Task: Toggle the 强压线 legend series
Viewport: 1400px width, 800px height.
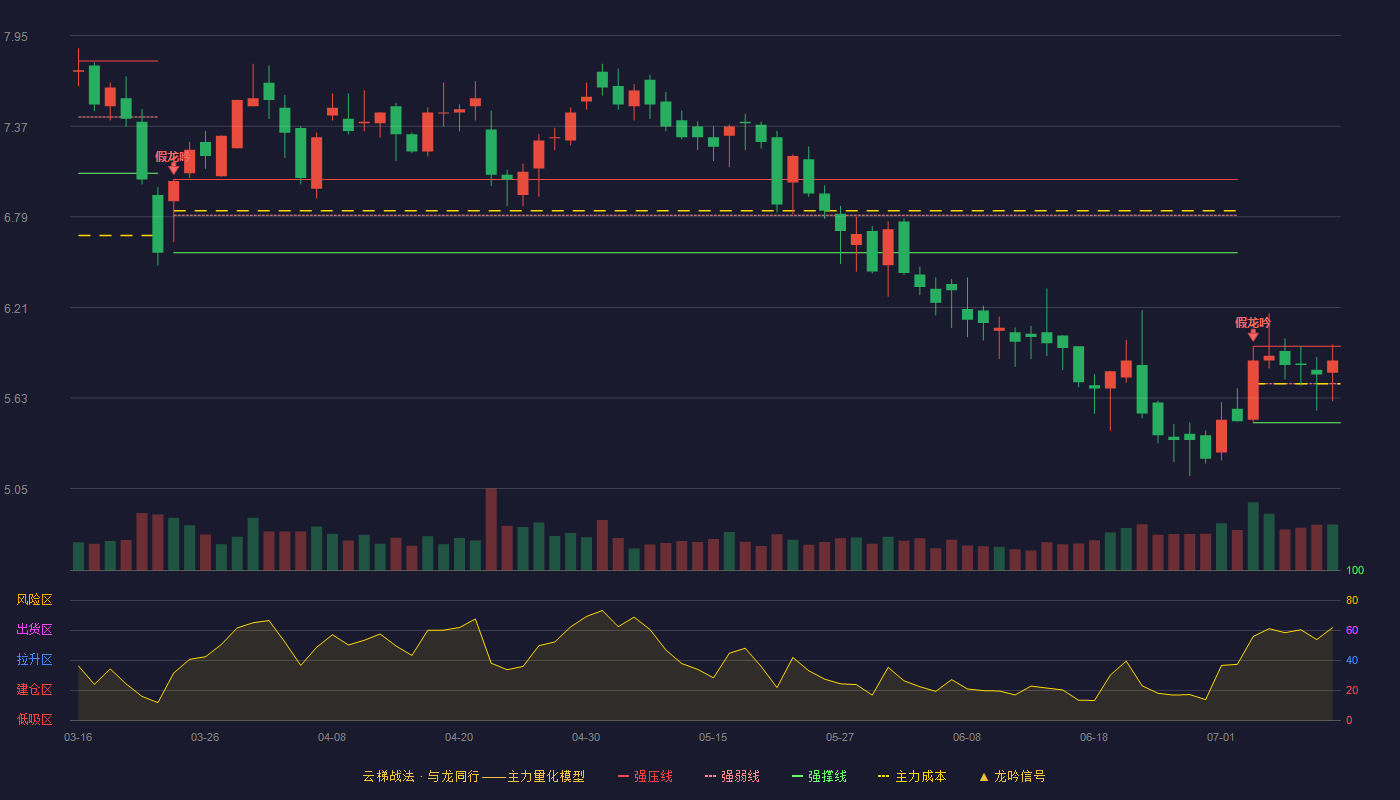Action: coord(645,776)
